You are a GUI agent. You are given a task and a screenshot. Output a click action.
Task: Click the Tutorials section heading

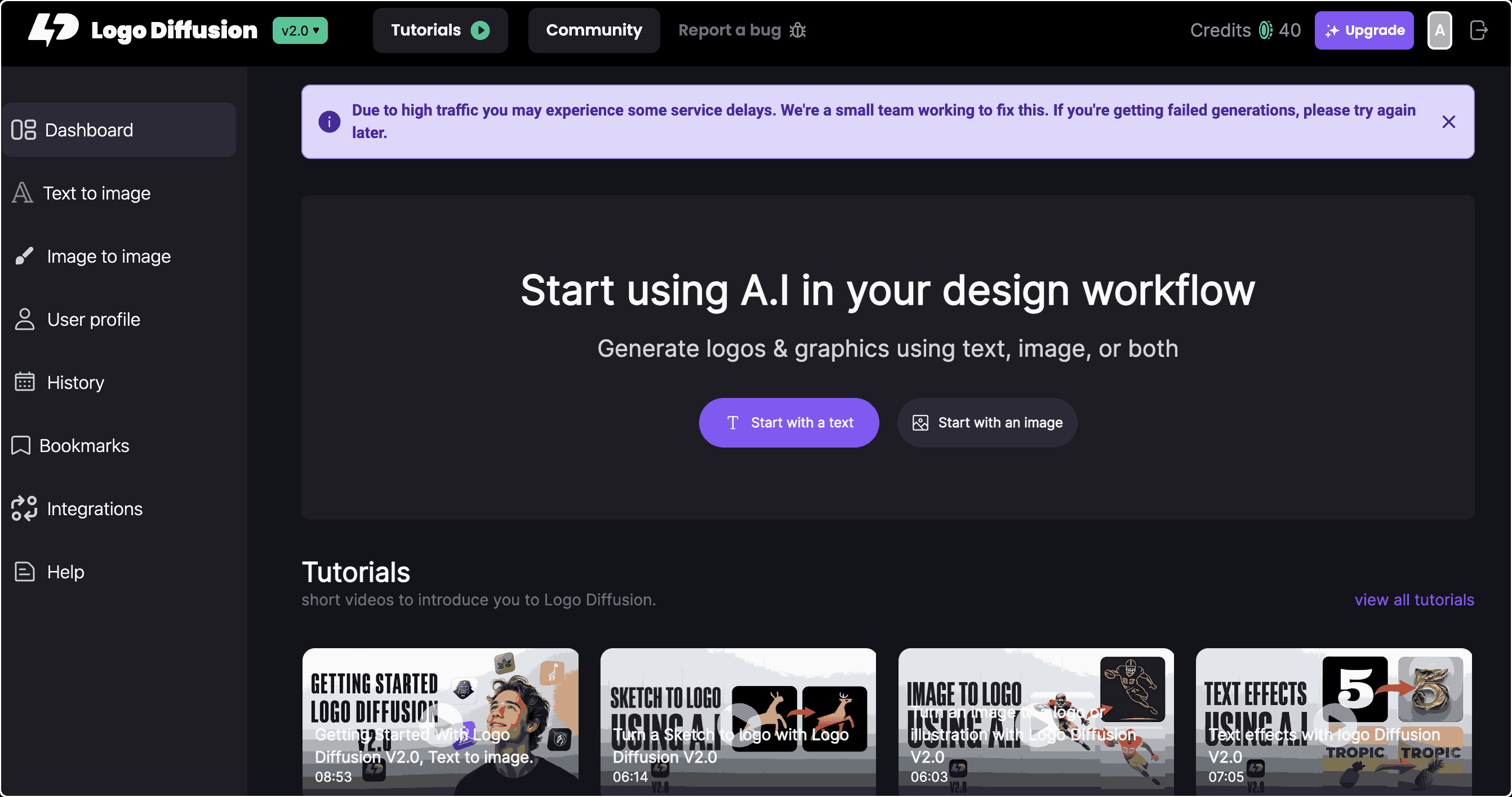pyautogui.click(x=355, y=573)
